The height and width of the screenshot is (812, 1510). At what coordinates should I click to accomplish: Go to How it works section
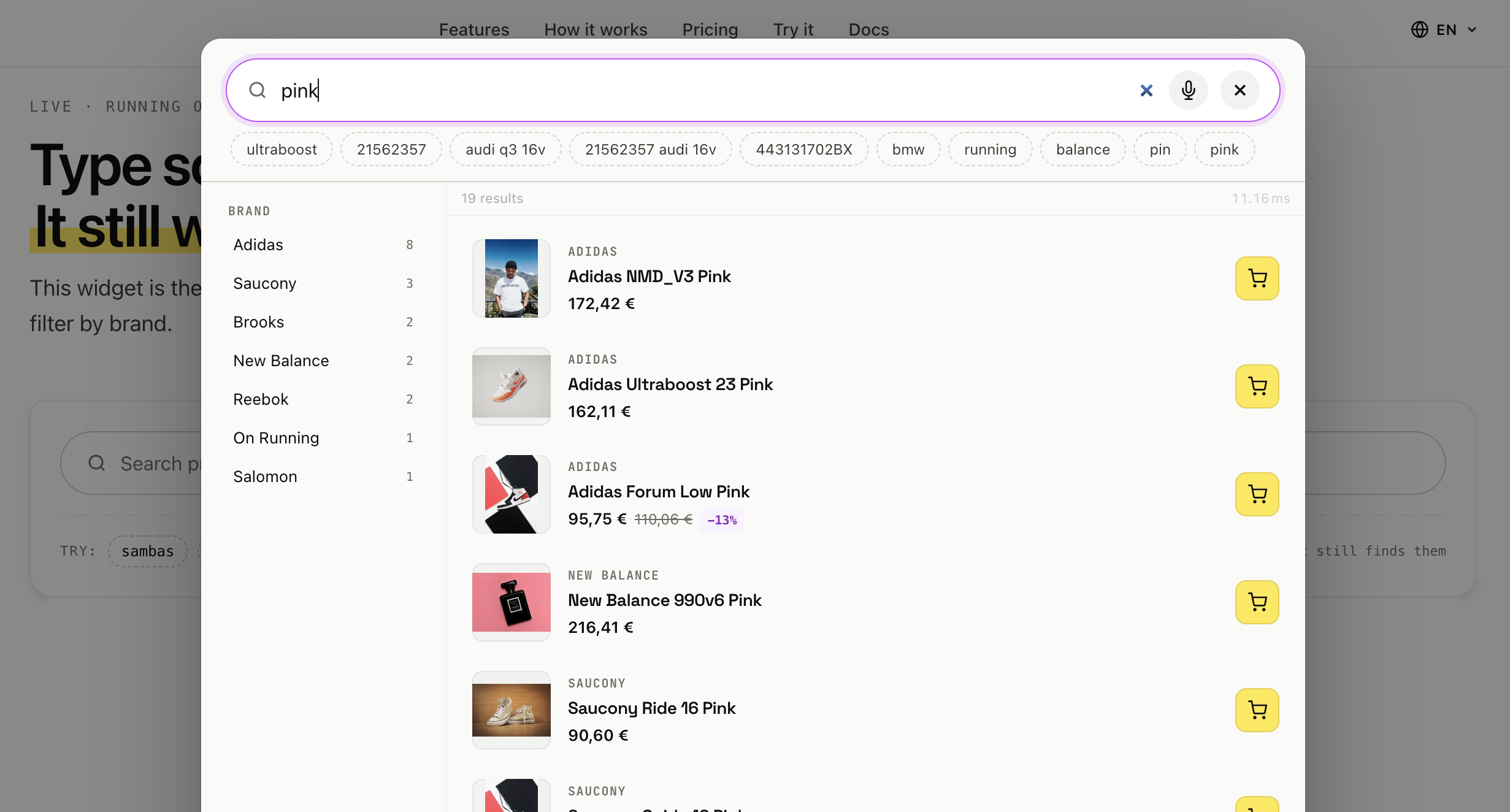click(x=596, y=29)
